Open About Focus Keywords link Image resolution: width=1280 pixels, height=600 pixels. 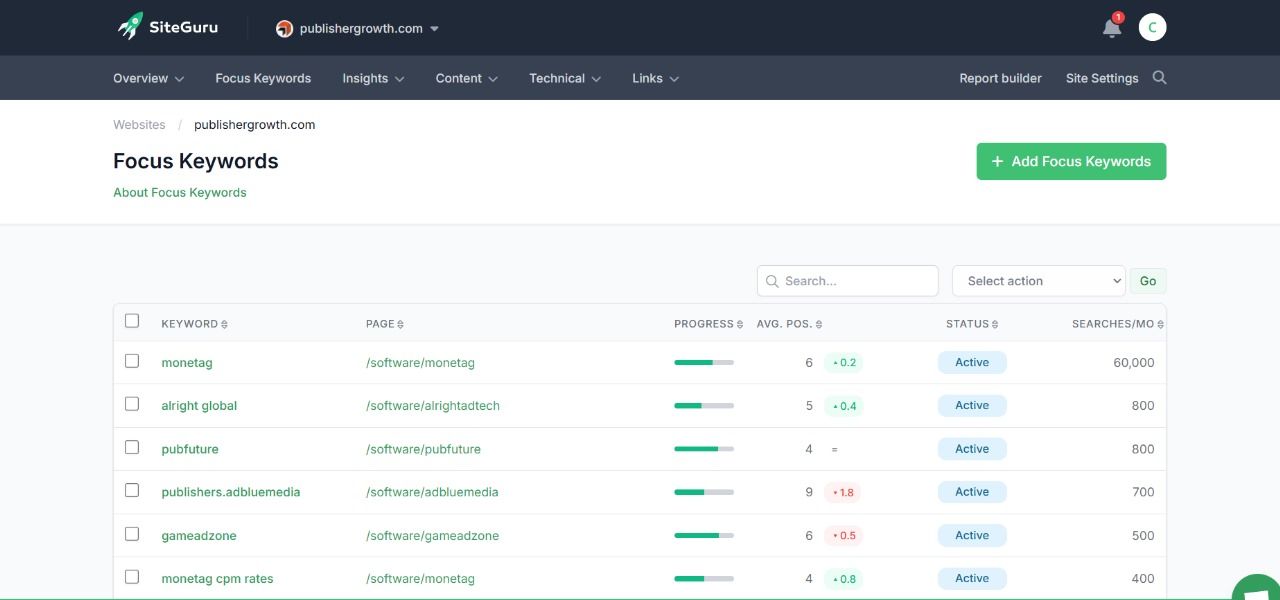click(180, 192)
